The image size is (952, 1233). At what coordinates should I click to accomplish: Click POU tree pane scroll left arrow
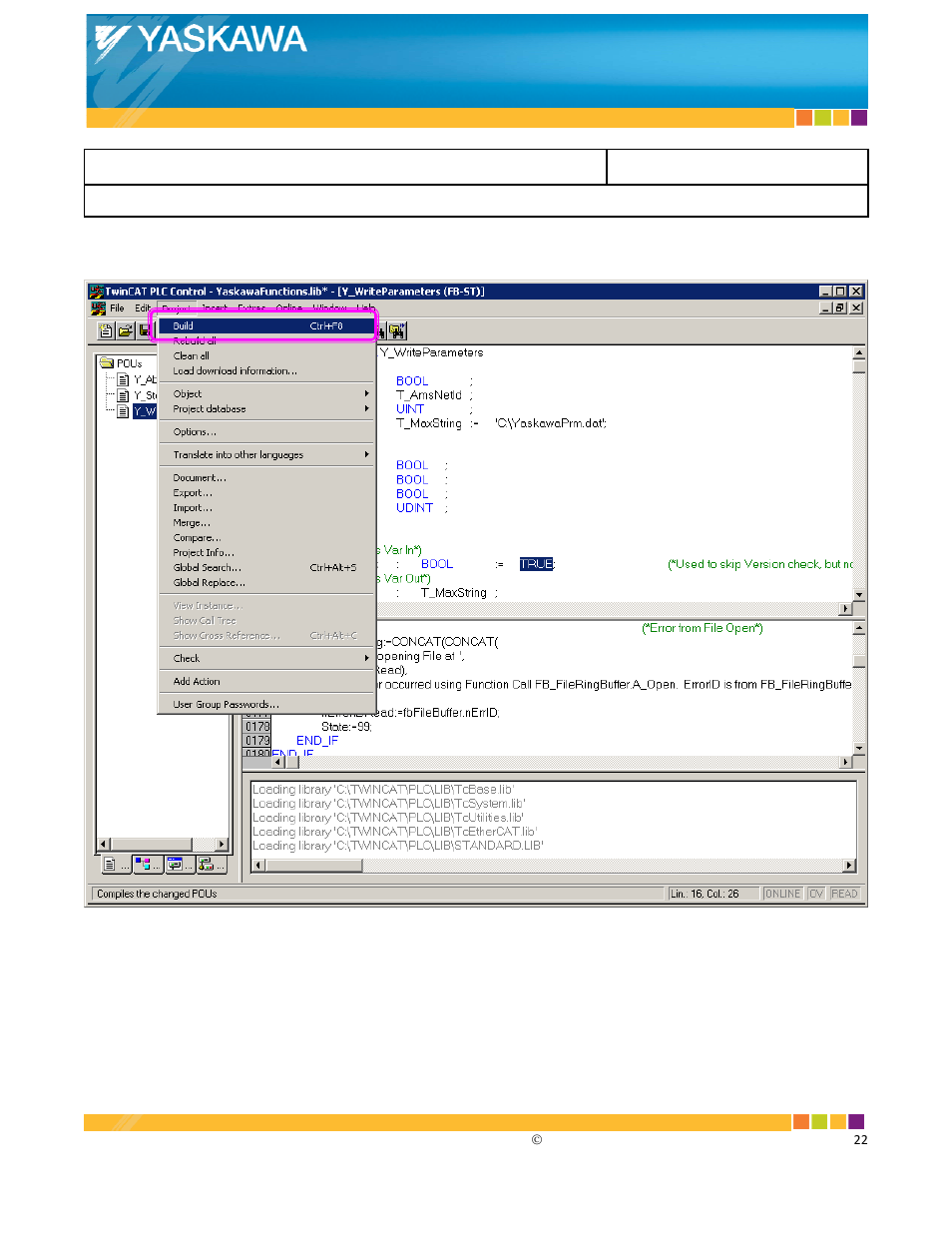[104, 845]
